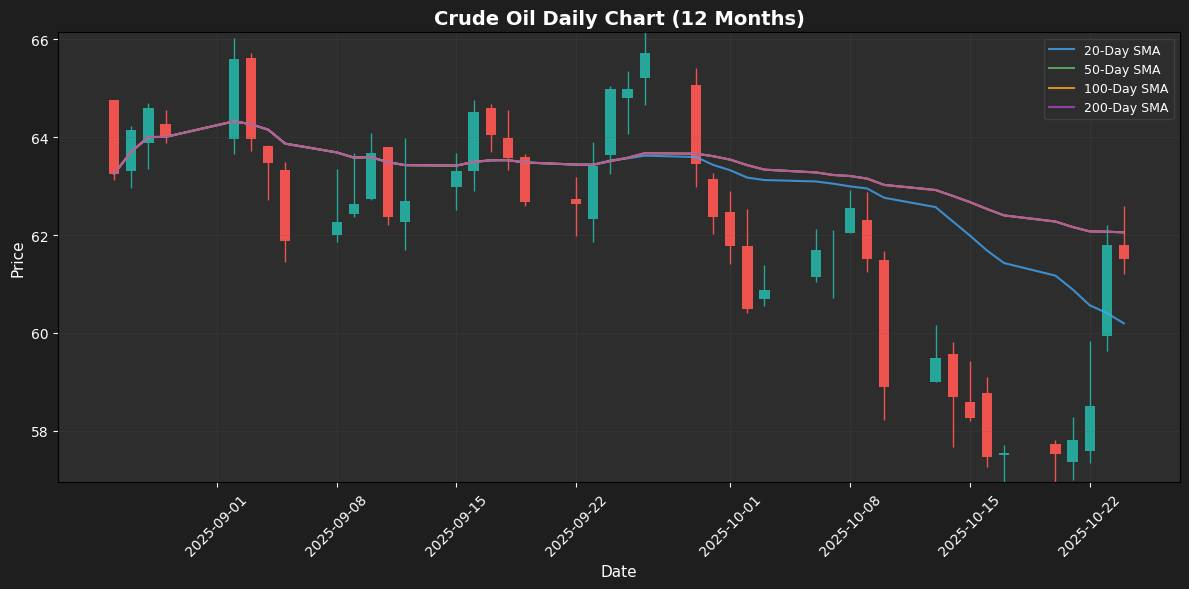This screenshot has width=1189, height=589.
Task: Click the last red candlestick on the right
Action: point(1124,252)
